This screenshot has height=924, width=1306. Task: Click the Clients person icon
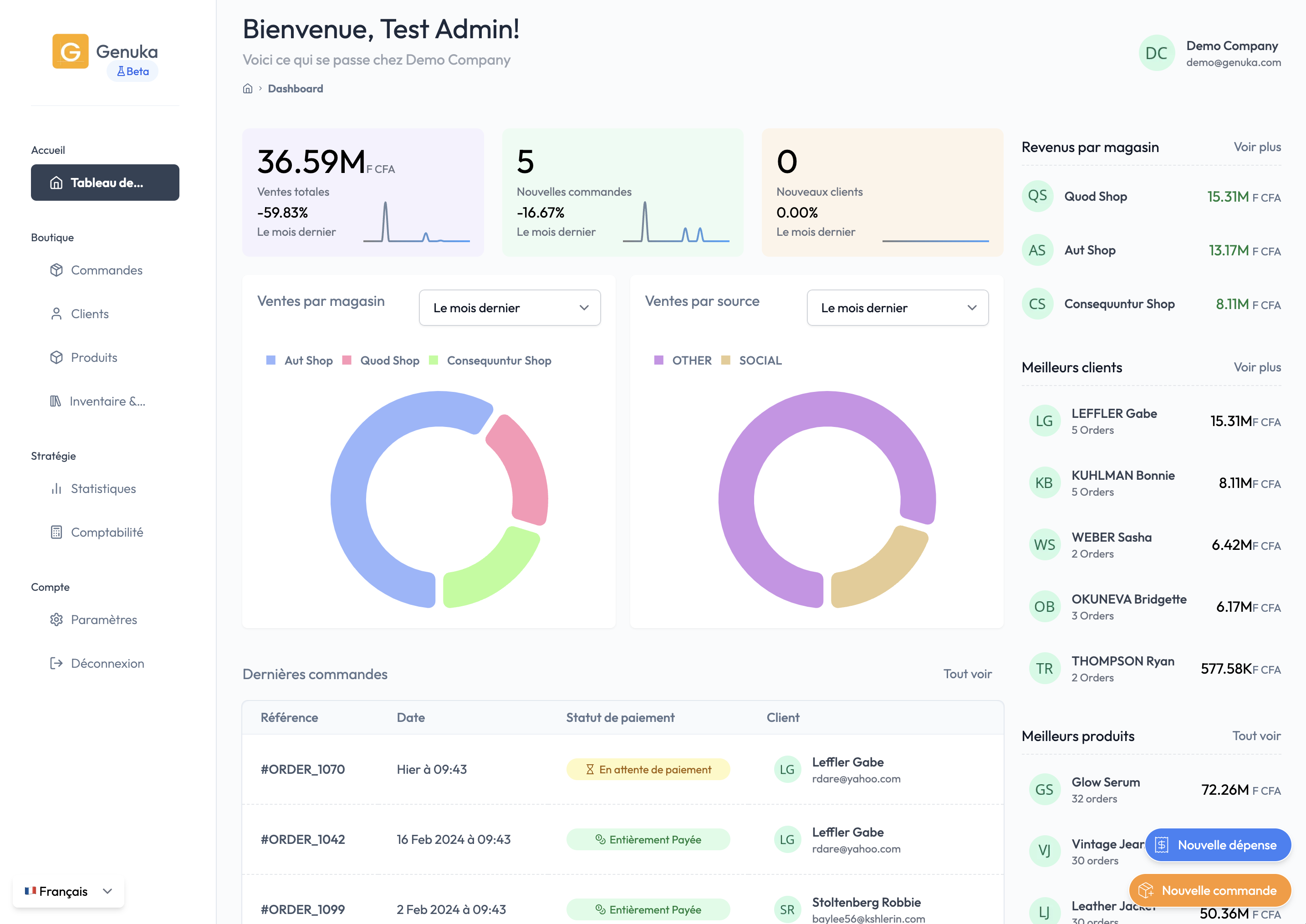pos(56,314)
